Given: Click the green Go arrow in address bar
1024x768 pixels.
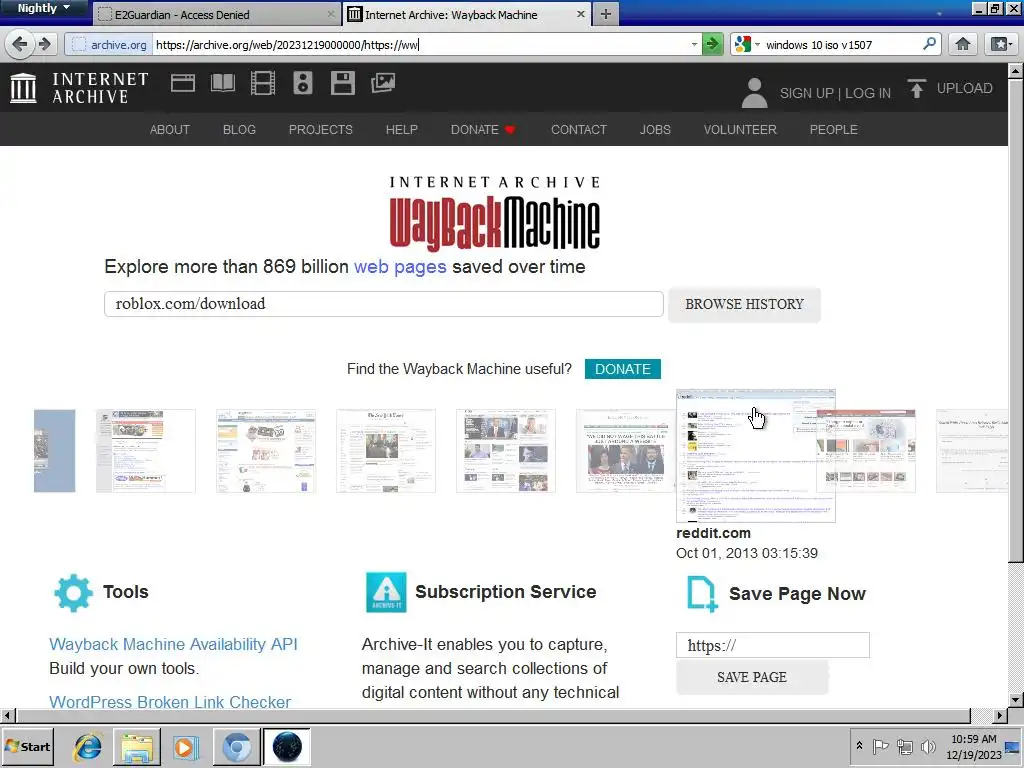Looking at the screenshot, I should pyautogui.click(x=712, y=44).
